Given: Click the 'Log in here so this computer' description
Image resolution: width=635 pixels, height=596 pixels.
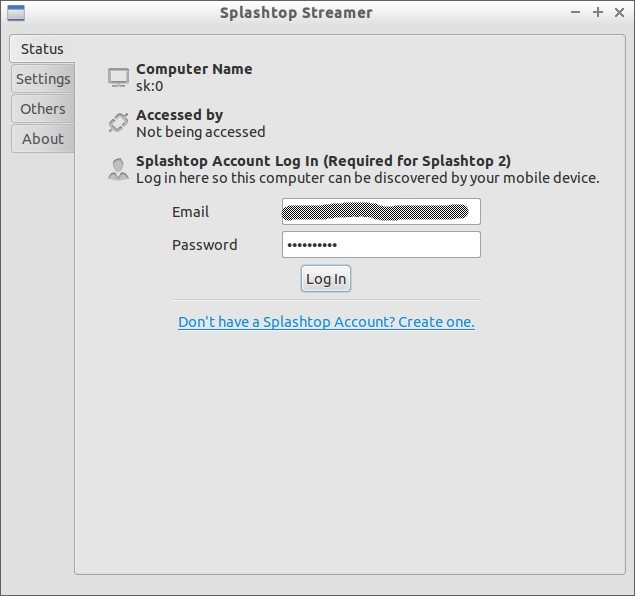Looking at the screenshot, I should point(368,178).
